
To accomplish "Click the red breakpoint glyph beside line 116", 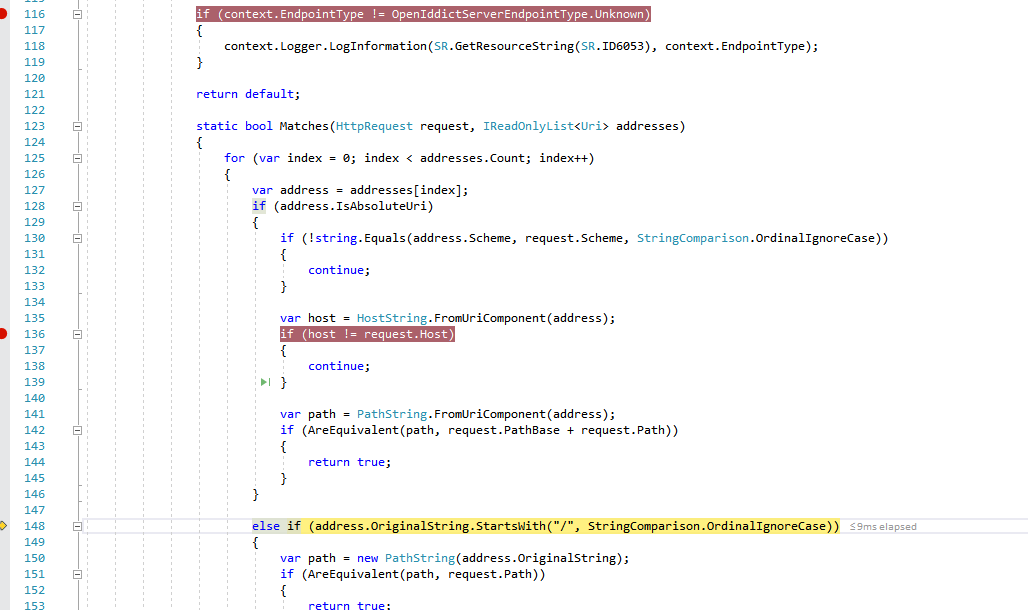I will pos(4,13).
